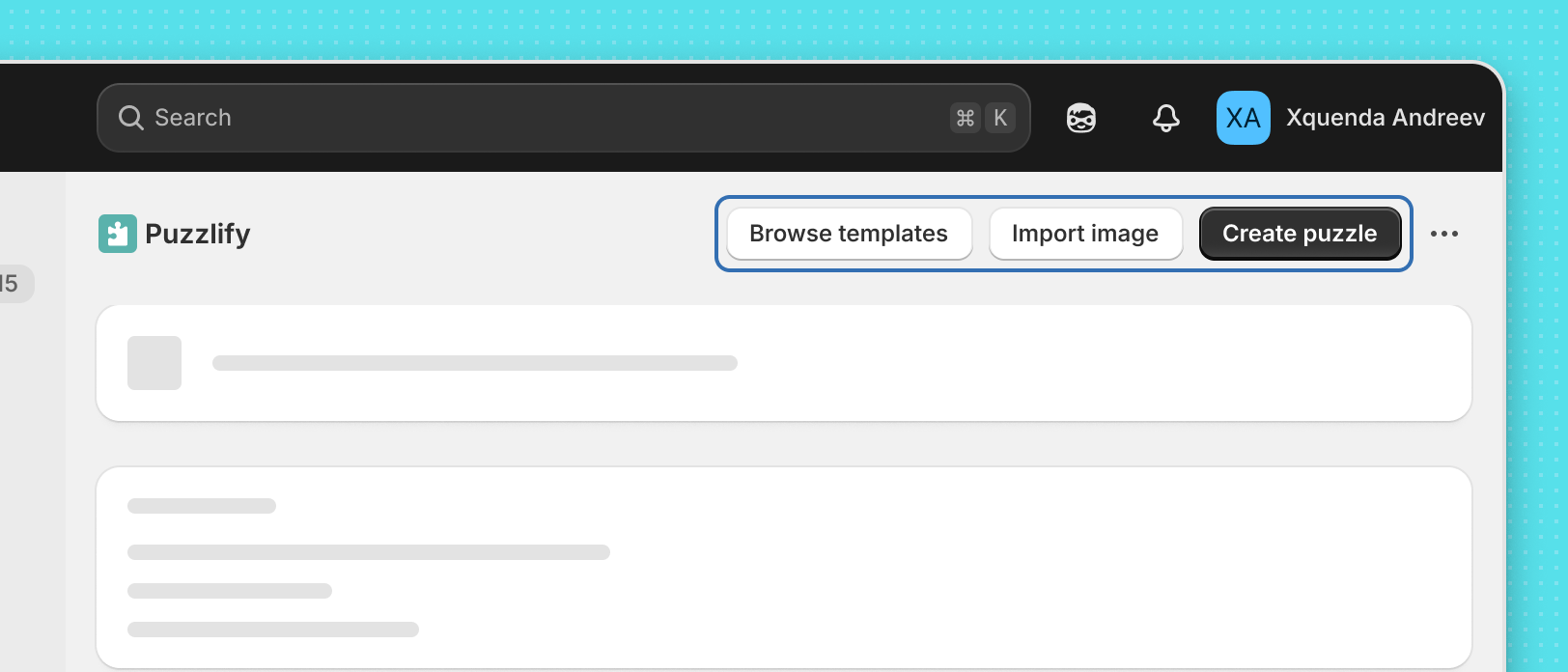Click the longest placeholder line in second card

[369, 552]
